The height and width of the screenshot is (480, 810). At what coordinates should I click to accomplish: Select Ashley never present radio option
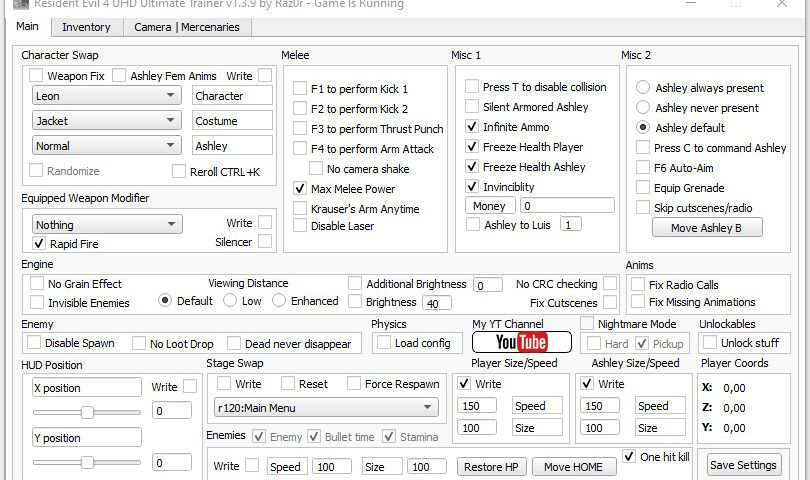(643, 107)
